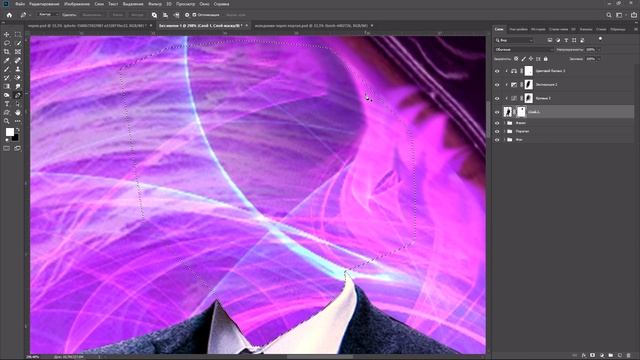Hide the Фон group

497,140
